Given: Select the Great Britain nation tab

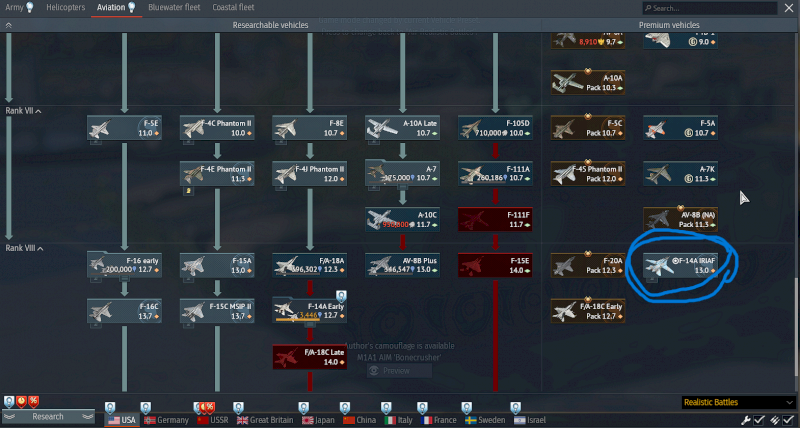Looking at the screenshot, I should click(x=265, y=420).
